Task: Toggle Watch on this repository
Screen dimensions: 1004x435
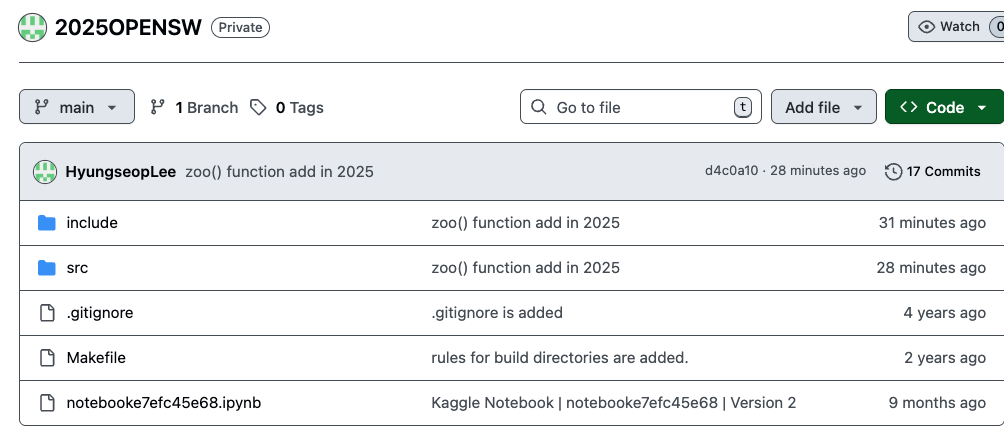Action: [950, 27]
